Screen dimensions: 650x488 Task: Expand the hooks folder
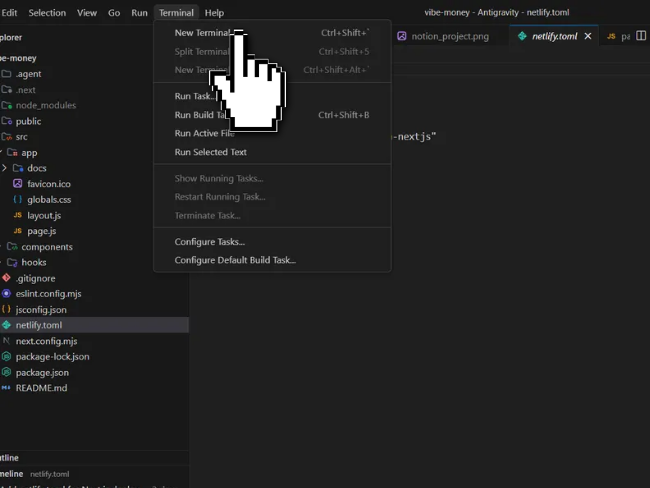[94, 262]
